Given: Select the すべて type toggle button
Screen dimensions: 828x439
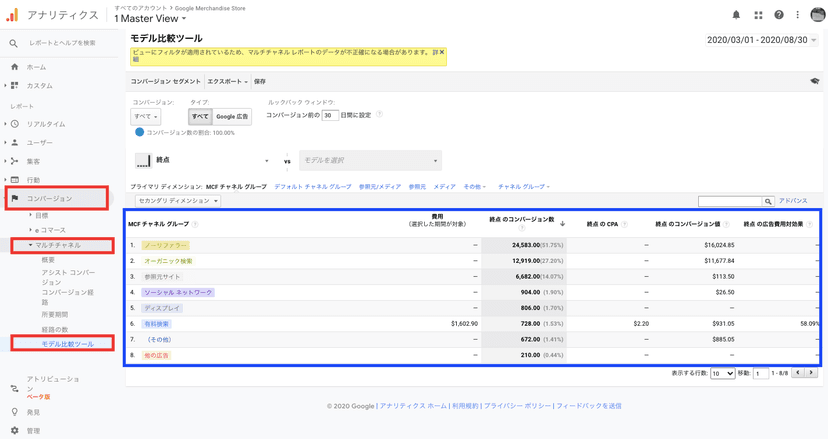Looking at the screenshot, I should click(200, 116).
